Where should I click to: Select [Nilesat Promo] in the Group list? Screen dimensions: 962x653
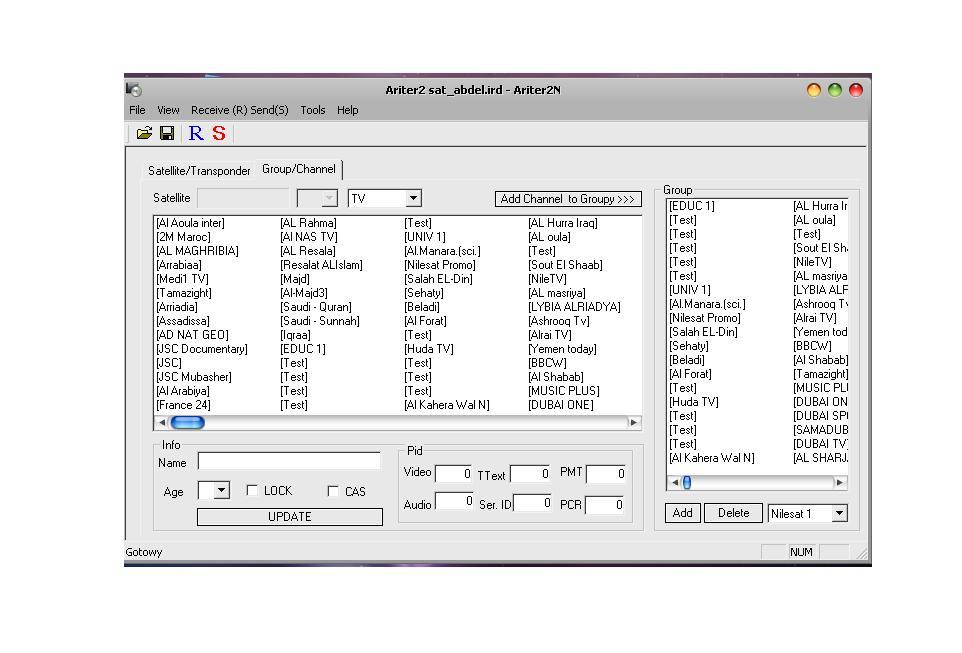pyautogui.click(x=705, y=318)
